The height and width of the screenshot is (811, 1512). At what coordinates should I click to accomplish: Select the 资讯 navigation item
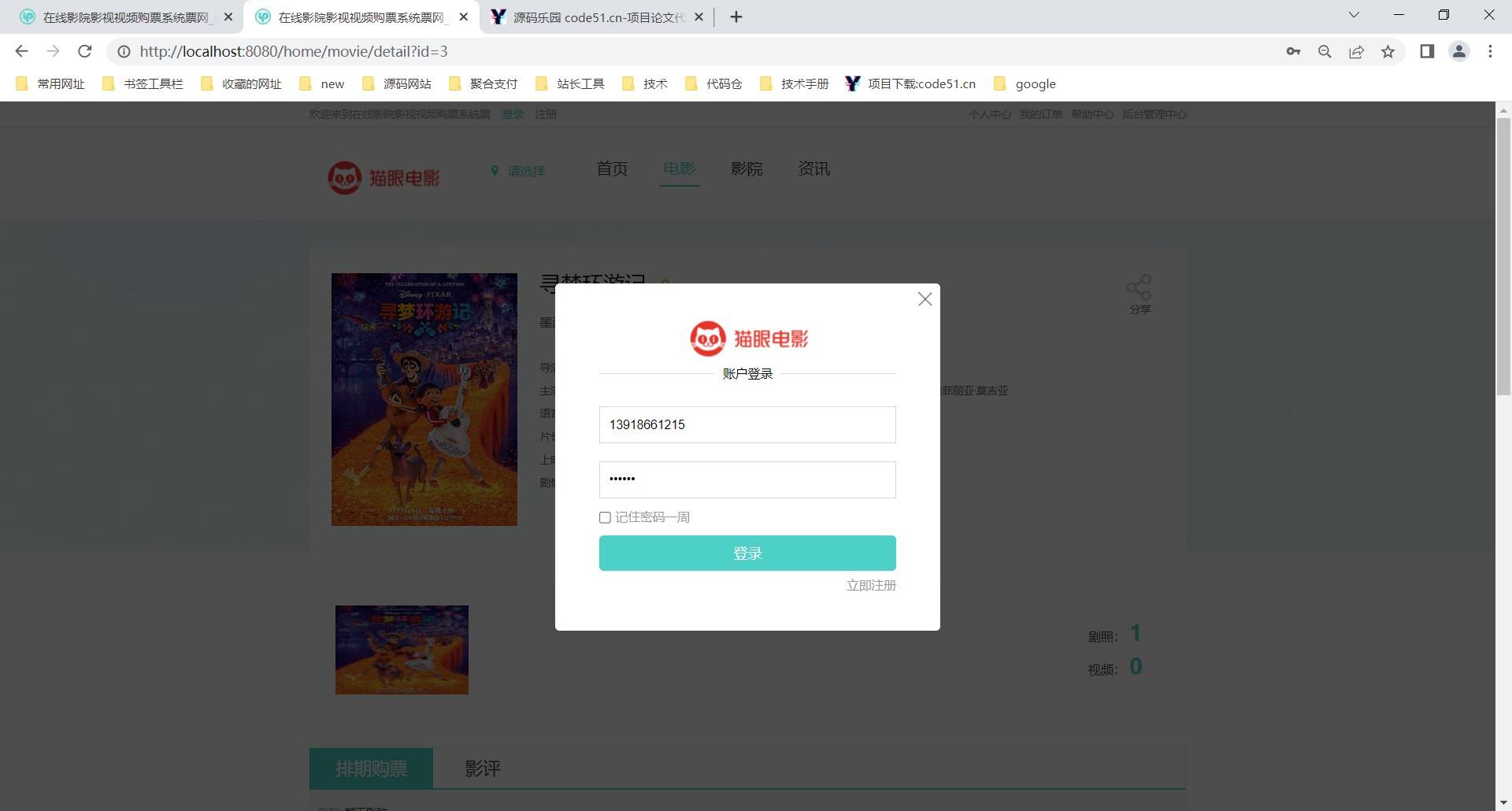(813, 168)
